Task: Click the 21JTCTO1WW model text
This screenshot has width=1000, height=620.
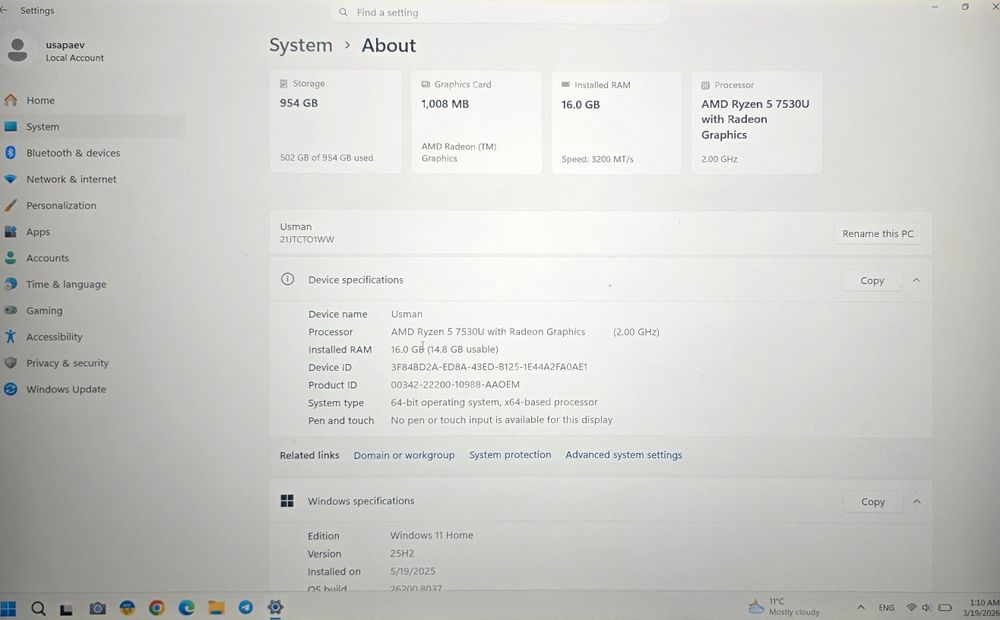Action: tap(307, 240)
